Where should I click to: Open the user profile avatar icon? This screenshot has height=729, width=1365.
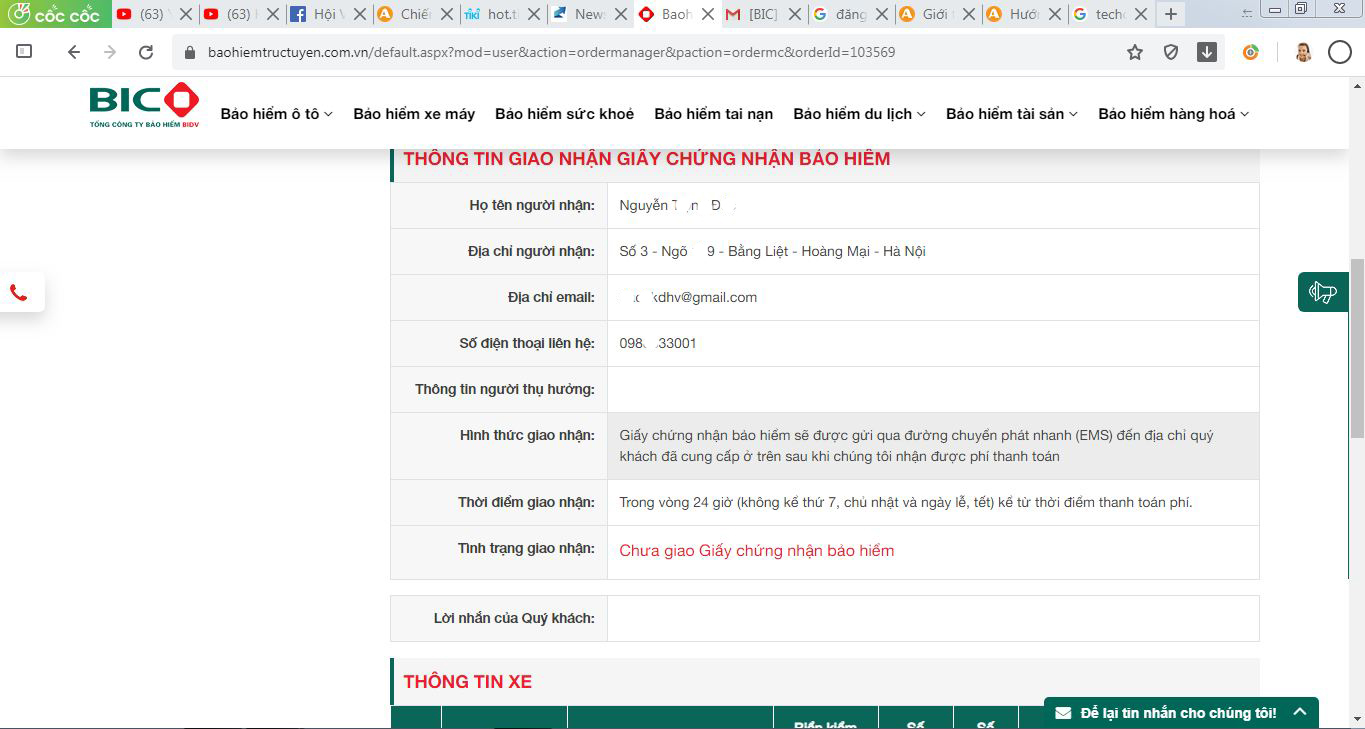[x=1303, y=52]
